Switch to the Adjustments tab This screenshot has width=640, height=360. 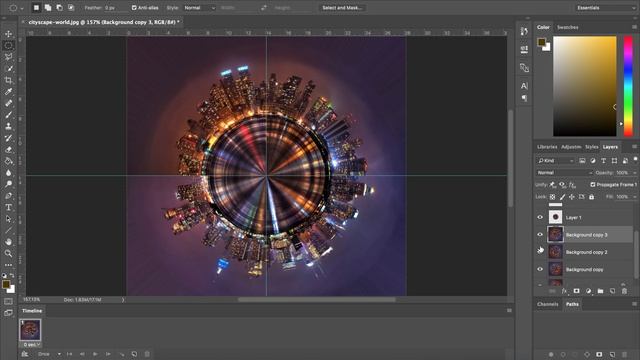pyautogui.click(x=571, y=147)
